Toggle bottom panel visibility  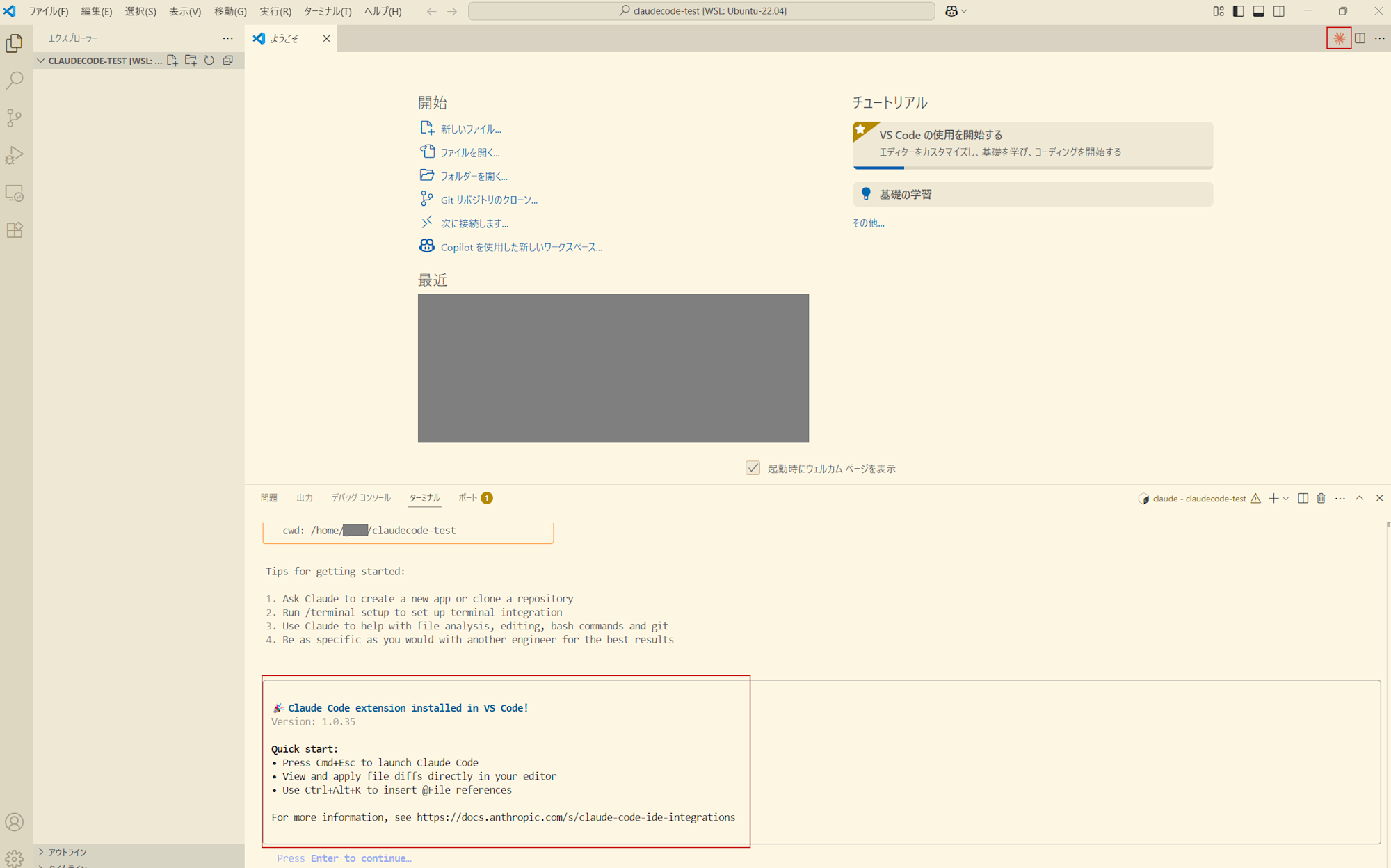pos(1259,11)
